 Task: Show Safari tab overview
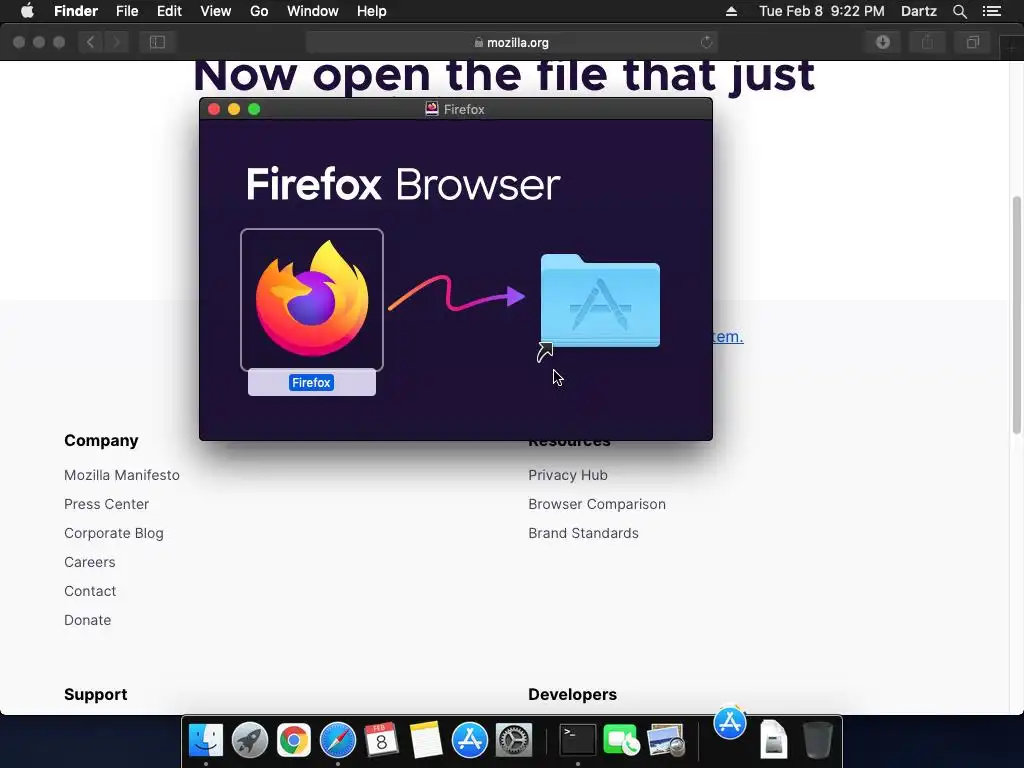tap(972, 42)
